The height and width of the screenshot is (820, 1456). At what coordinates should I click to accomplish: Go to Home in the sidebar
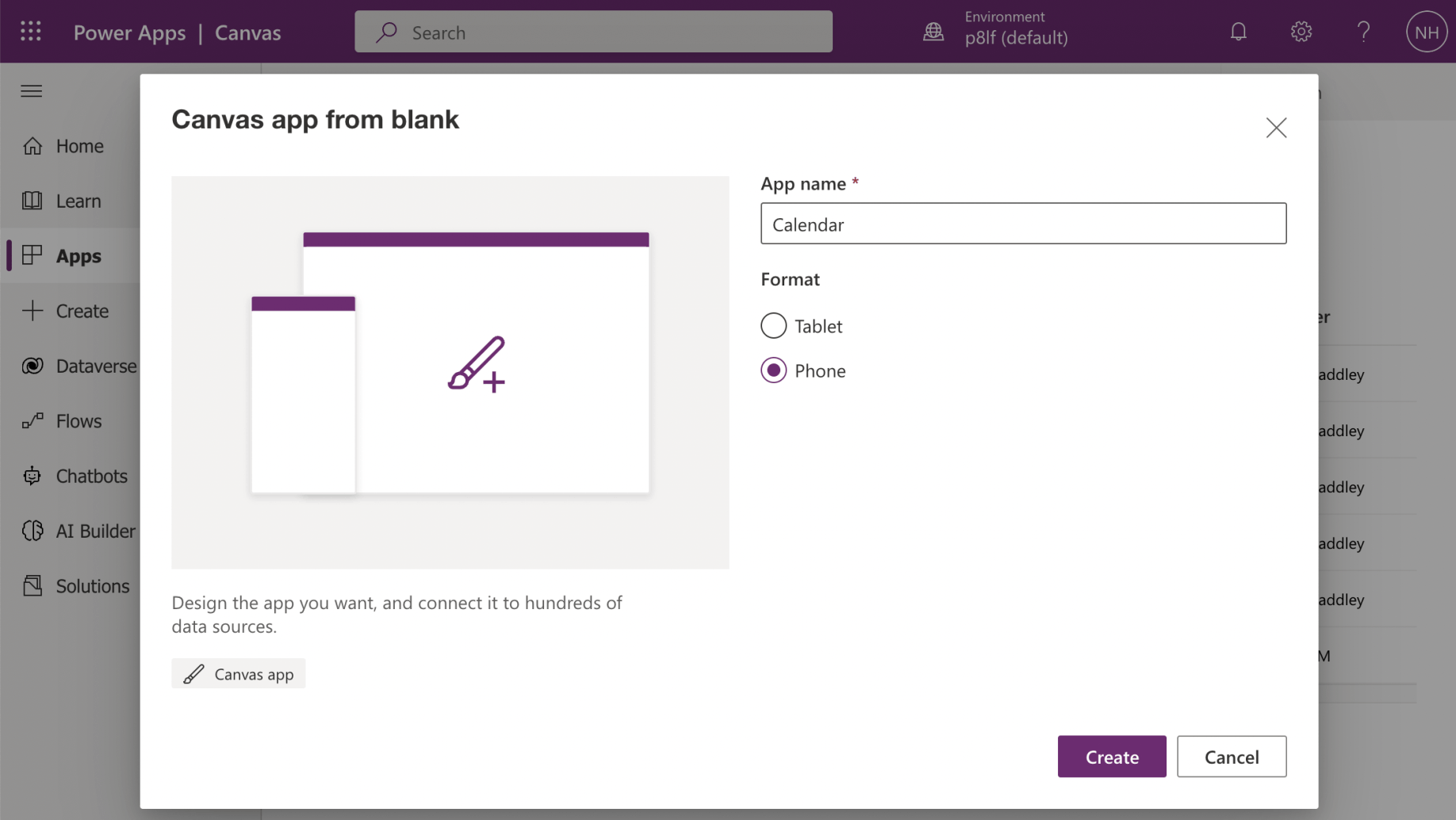pyautogui.click(x=79, y=146)
